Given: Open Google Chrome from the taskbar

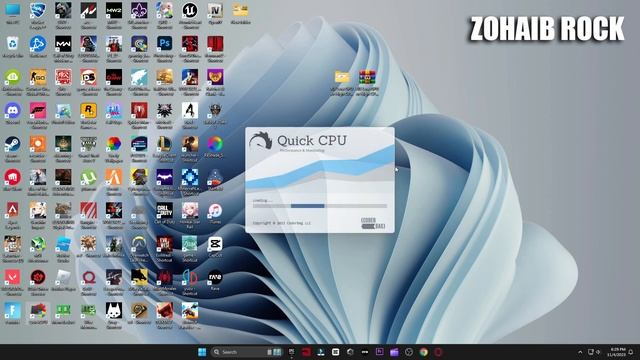Looking at the screenshot, I should pos(424,352).
